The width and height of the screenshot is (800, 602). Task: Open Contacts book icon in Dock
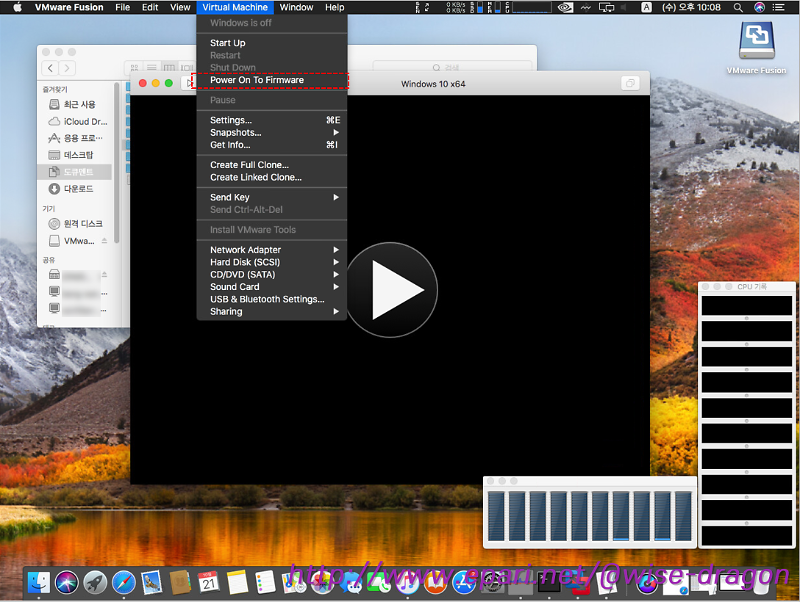(x=180, y=583)
